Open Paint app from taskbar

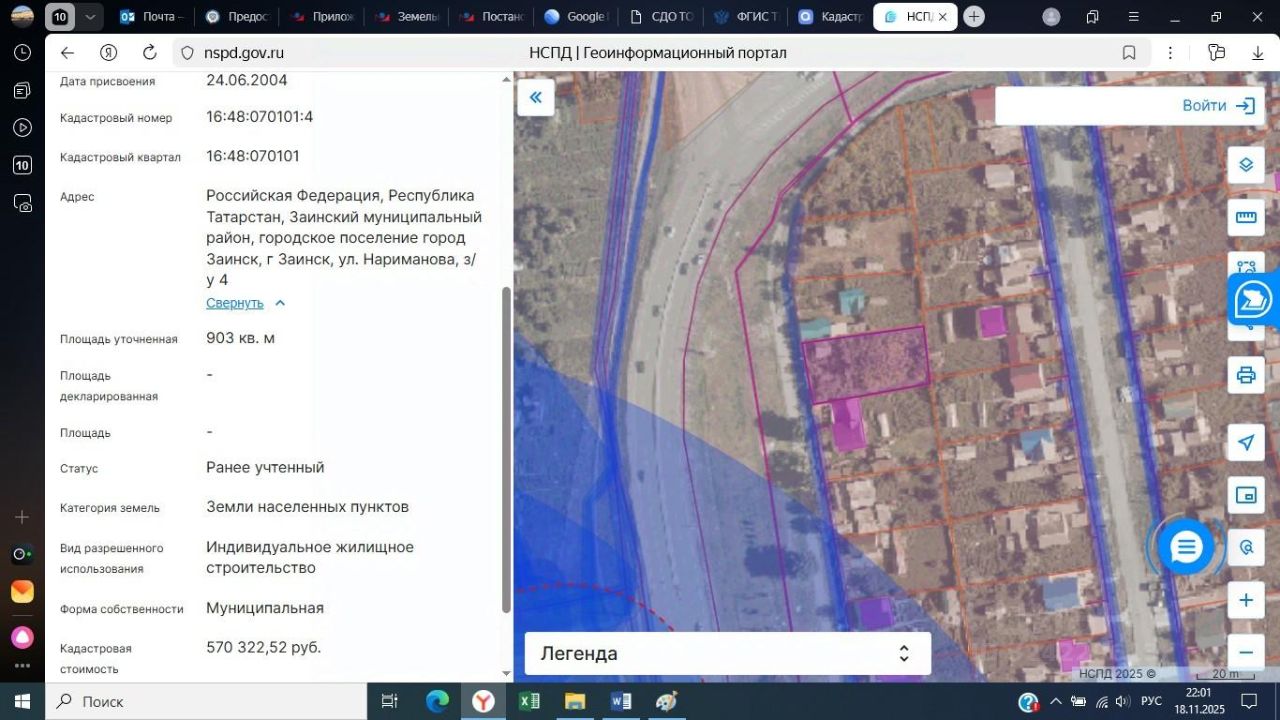click(x=666, y=701)
